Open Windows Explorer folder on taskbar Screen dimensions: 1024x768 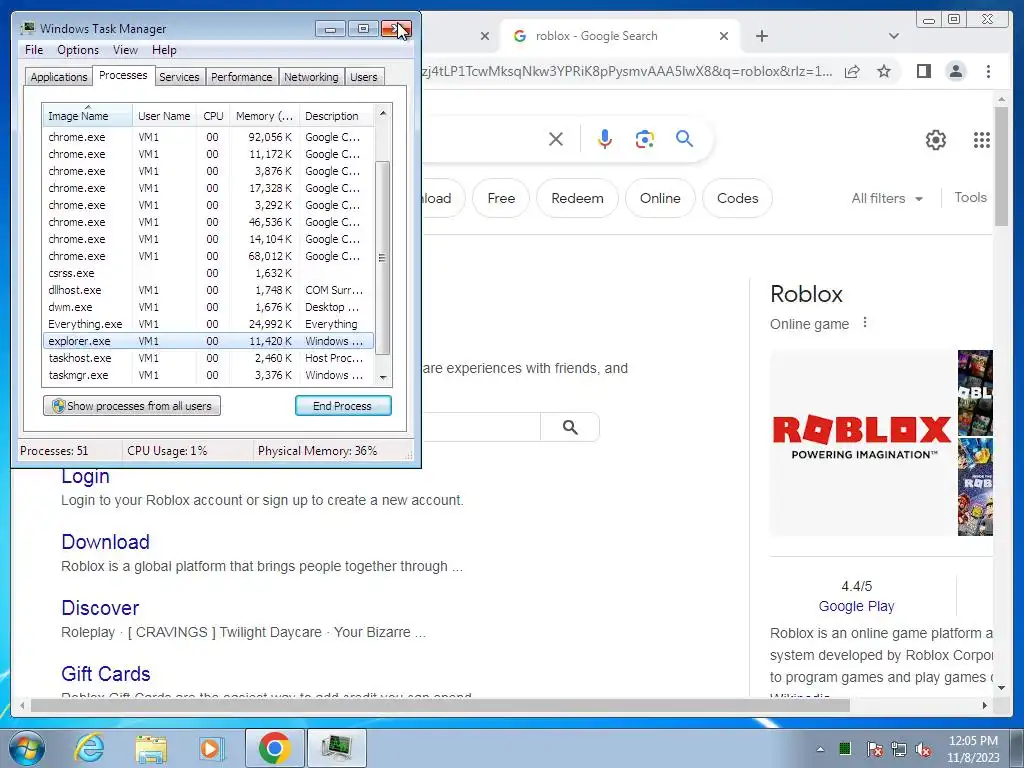pyautogui.click(x=151, y=748)
